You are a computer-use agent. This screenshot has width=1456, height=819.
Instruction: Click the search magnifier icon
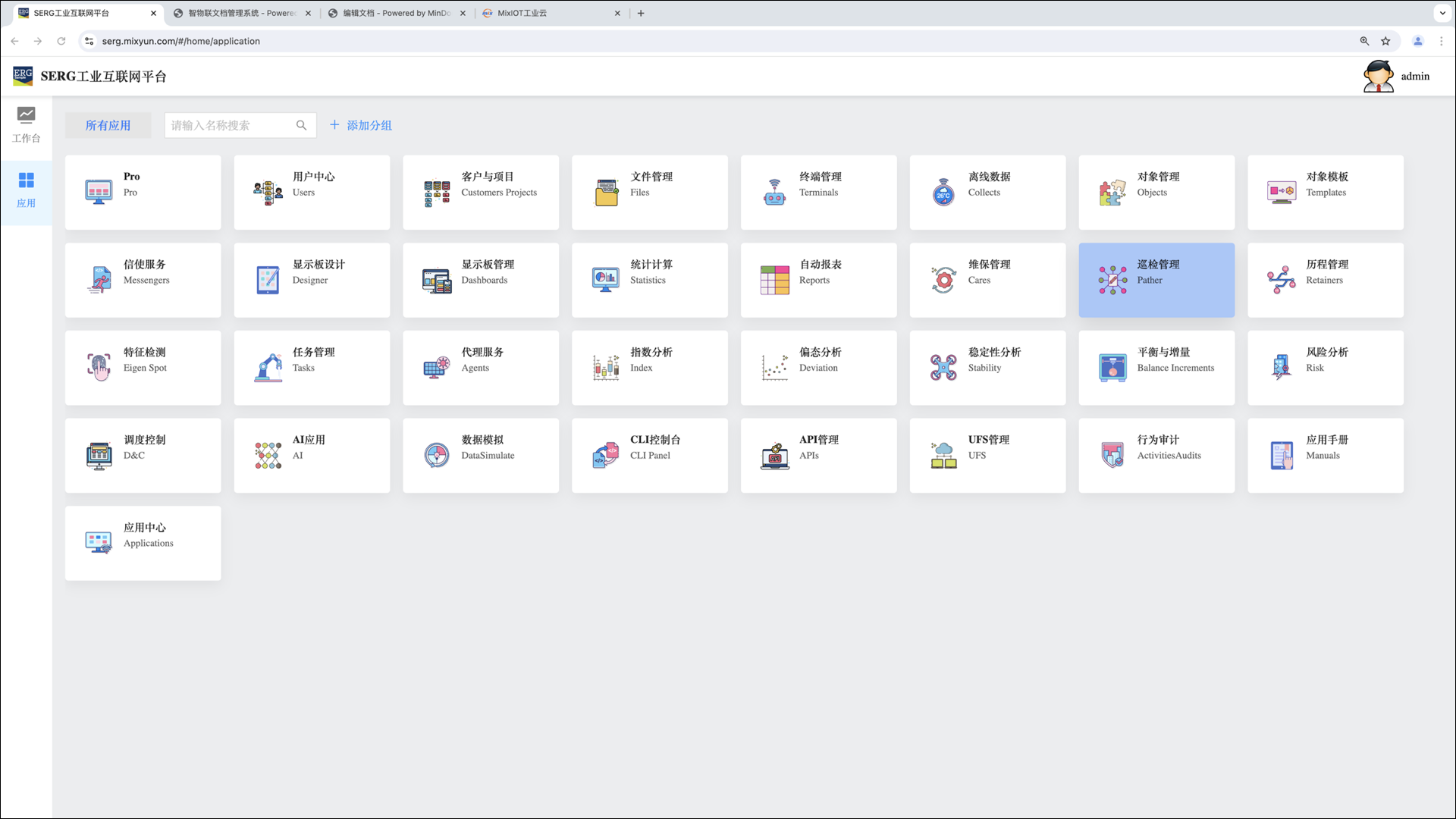click(x=301, y=125)
